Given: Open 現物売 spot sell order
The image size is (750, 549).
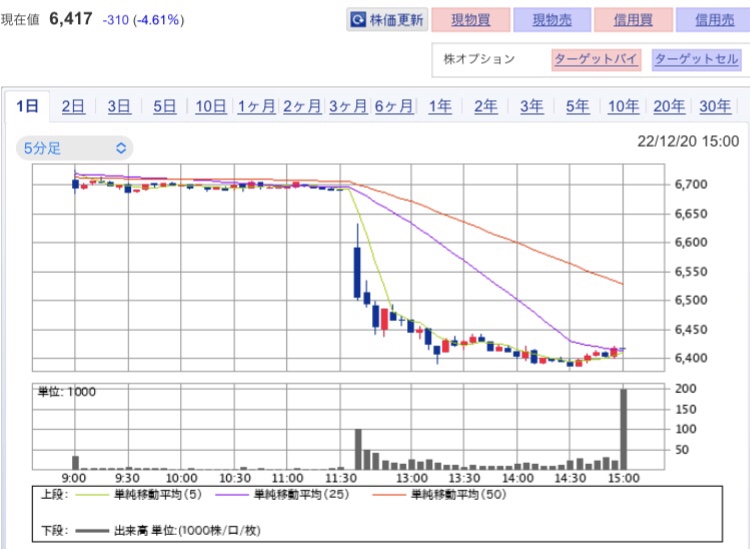Looking at the screenshot, I should click(552, 20).
